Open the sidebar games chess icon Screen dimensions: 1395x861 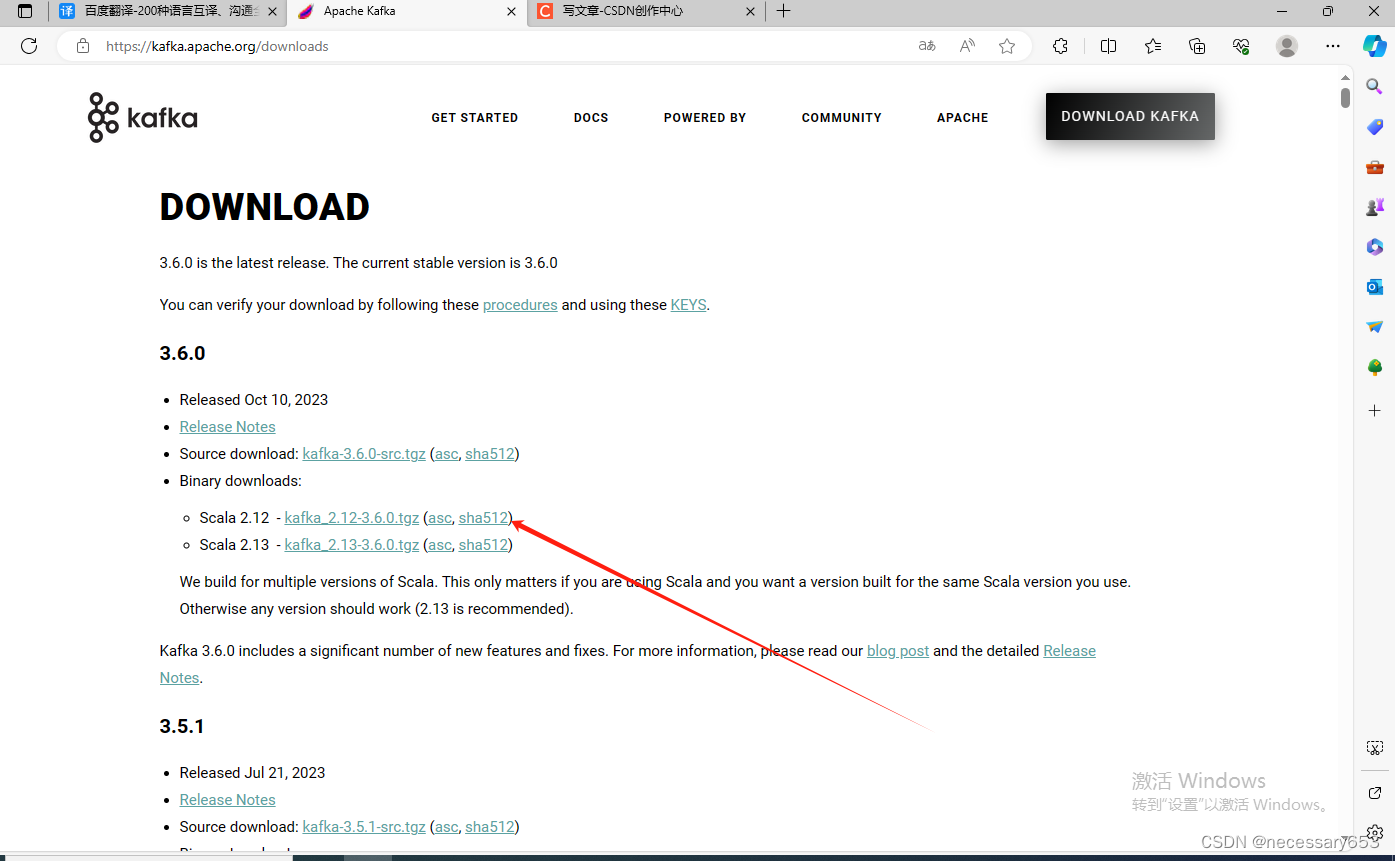pyautogui.click(x=1375, y=207)
